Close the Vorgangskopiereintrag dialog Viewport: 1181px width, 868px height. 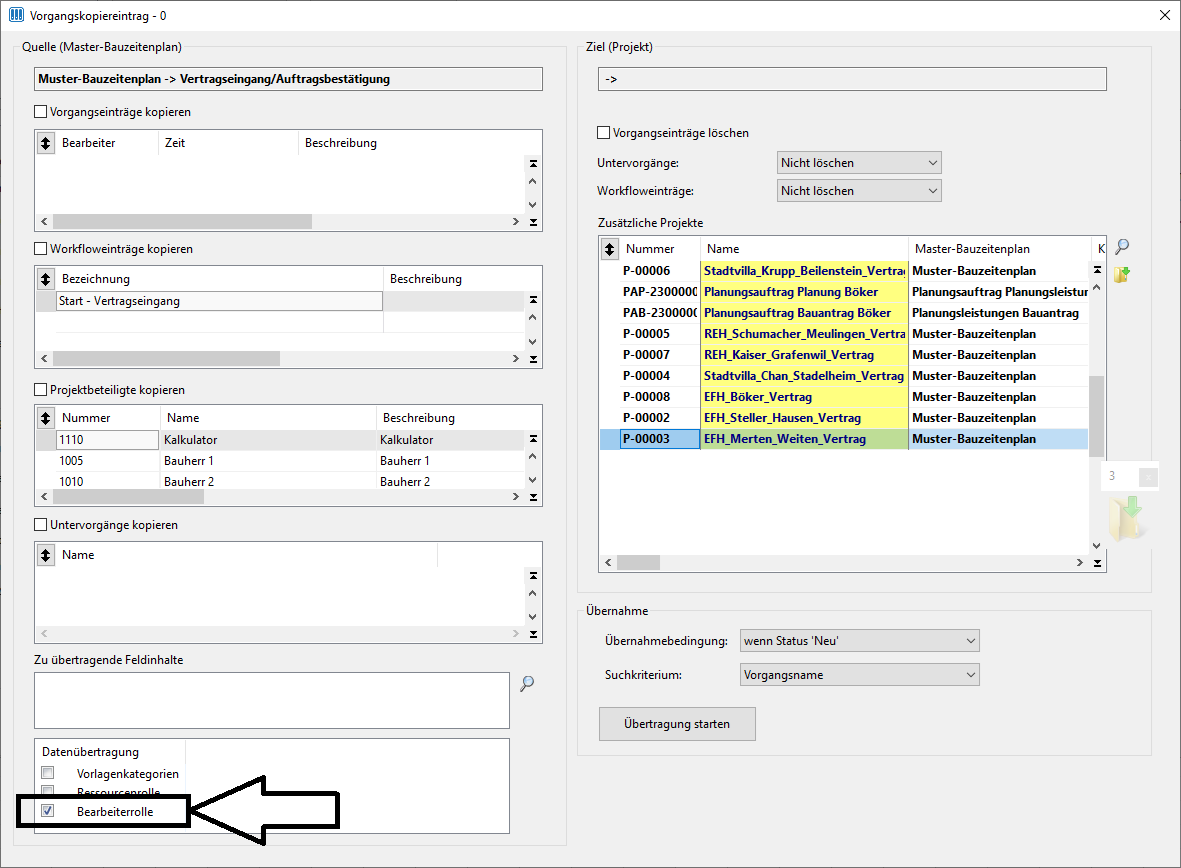pos(1164,15)
